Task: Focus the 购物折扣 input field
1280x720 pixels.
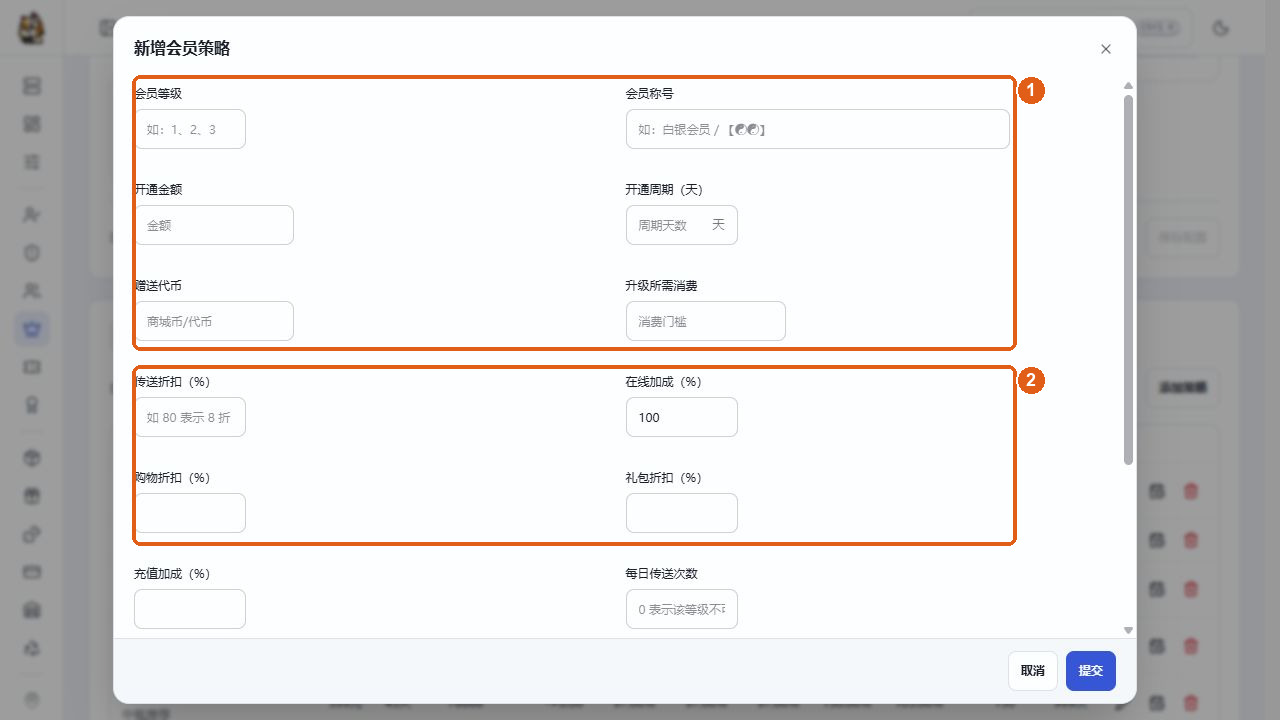Action: click(190, 513)
